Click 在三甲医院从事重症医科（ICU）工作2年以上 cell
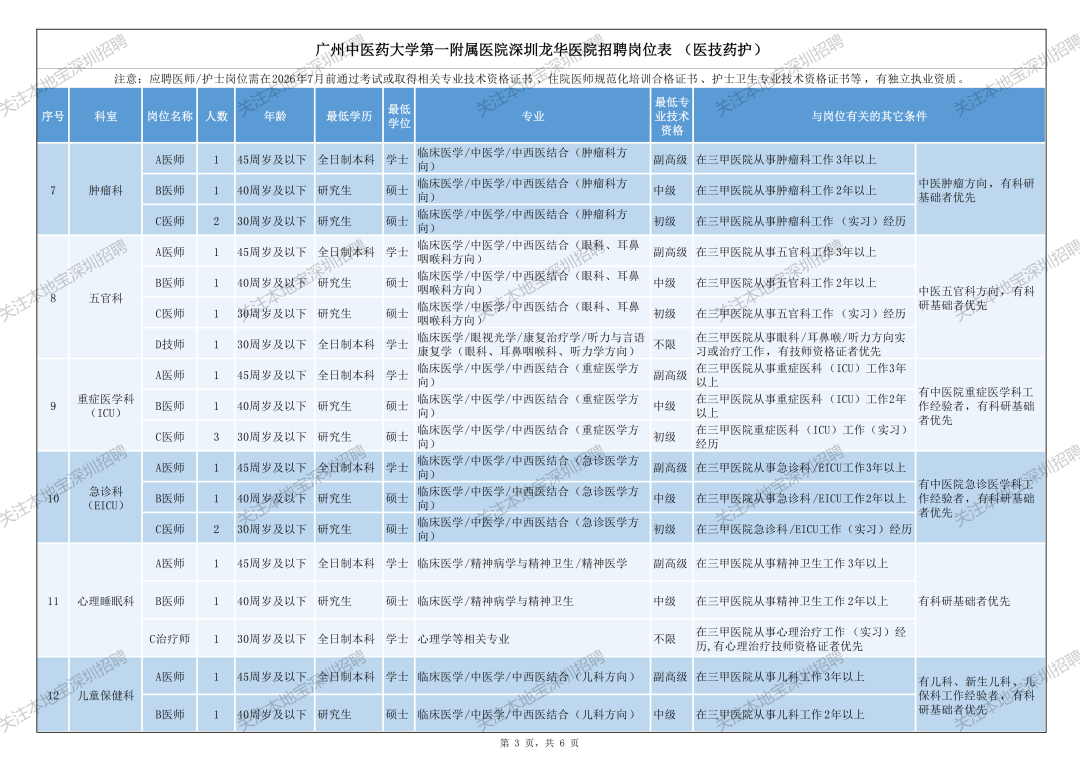 coord(804,406)
